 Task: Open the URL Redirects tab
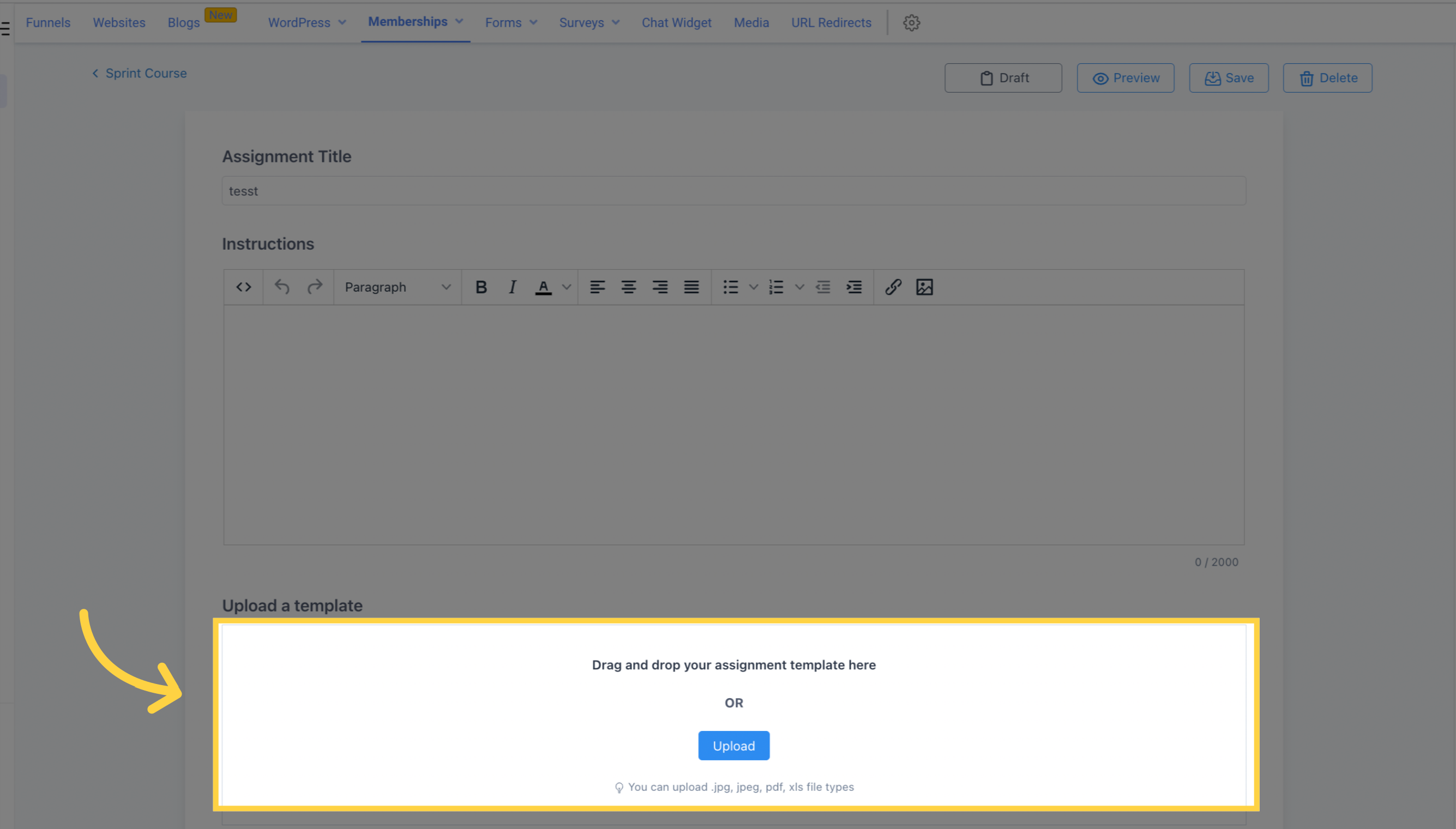(x=831, y=23)
